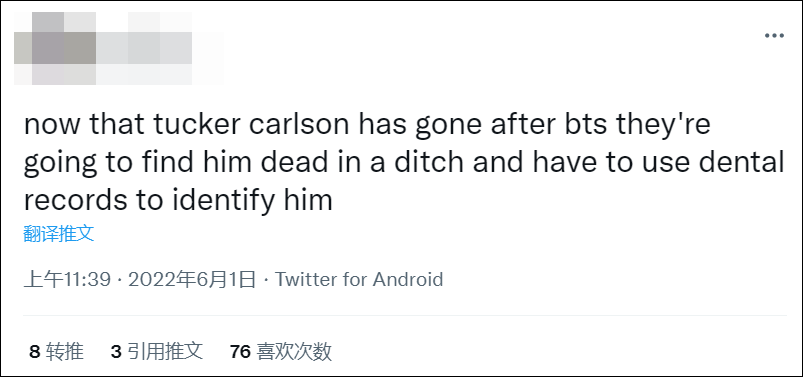The width and height of the screenshot is (803, 377).
Task: View the 引用推文 quote tweets list
Action: [157, 352]
